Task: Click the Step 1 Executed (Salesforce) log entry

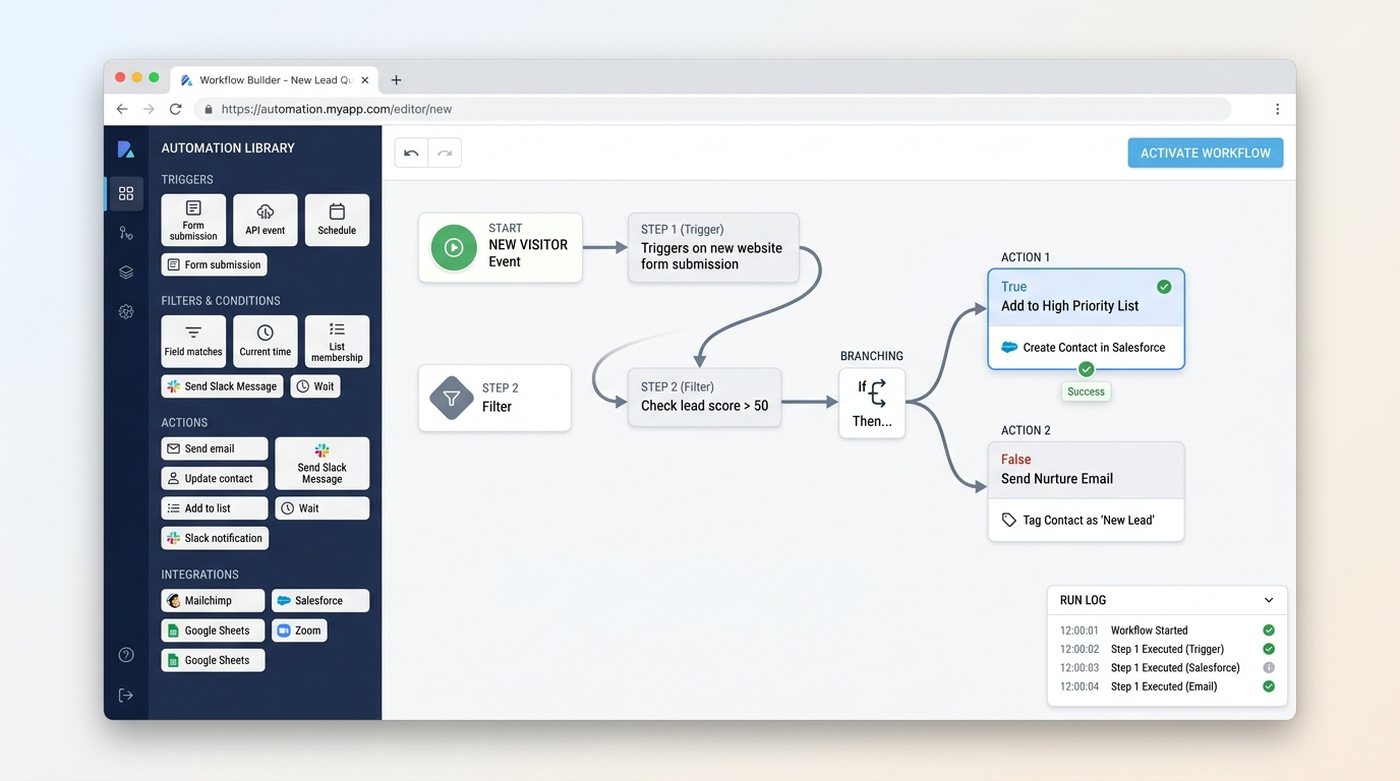Action: point(1167,668)
